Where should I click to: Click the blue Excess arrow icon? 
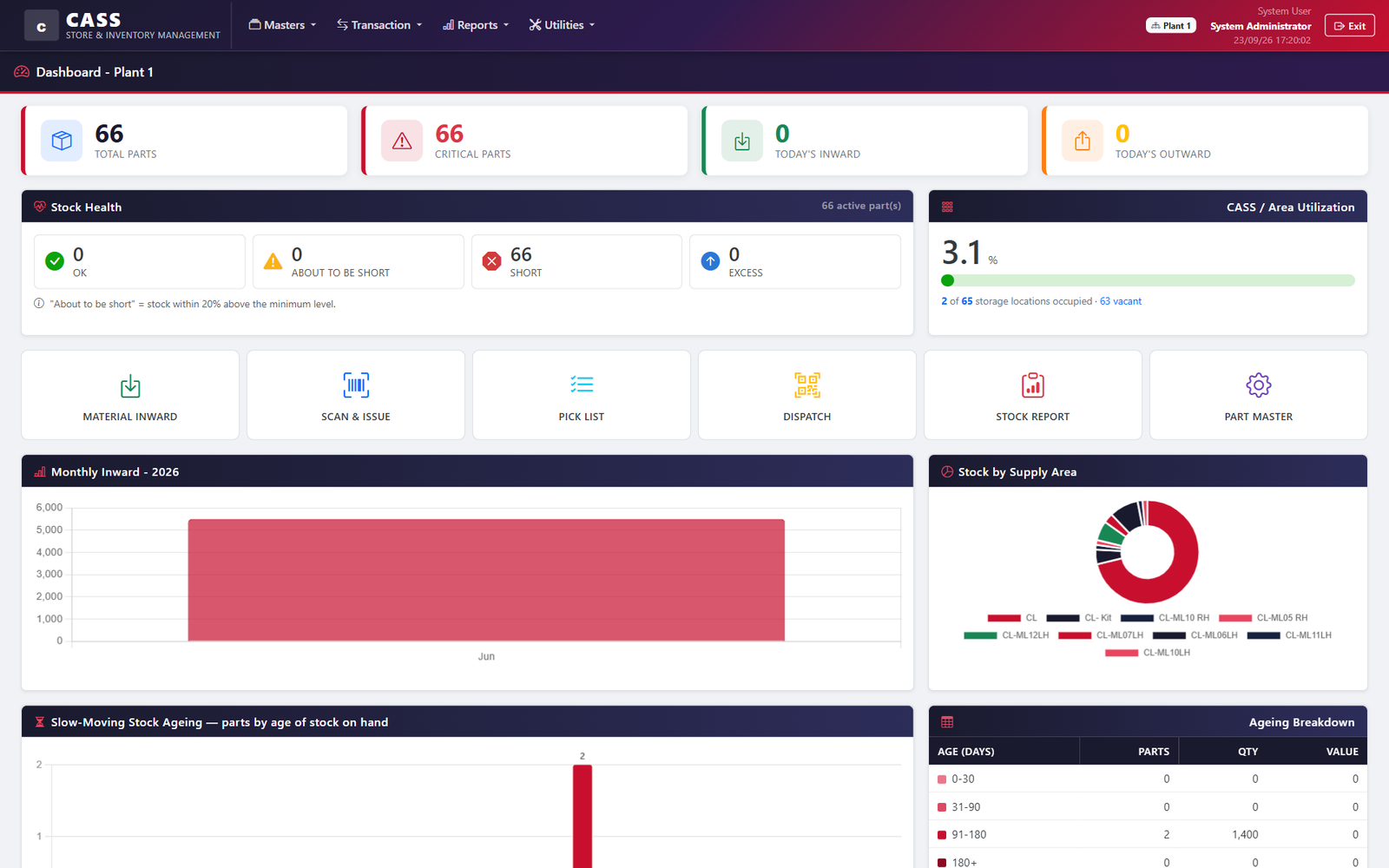pyautogui.click(x=710, y=261)
